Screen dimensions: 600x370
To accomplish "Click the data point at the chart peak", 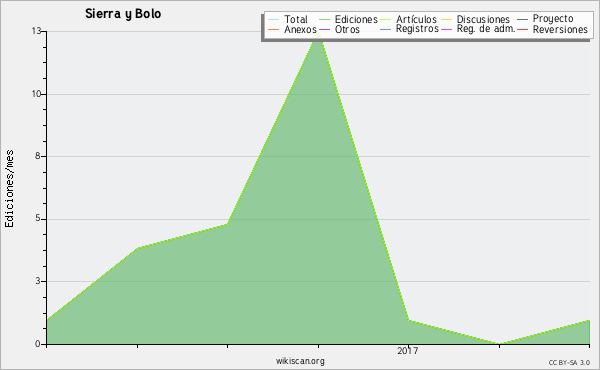I will (318, 33).
